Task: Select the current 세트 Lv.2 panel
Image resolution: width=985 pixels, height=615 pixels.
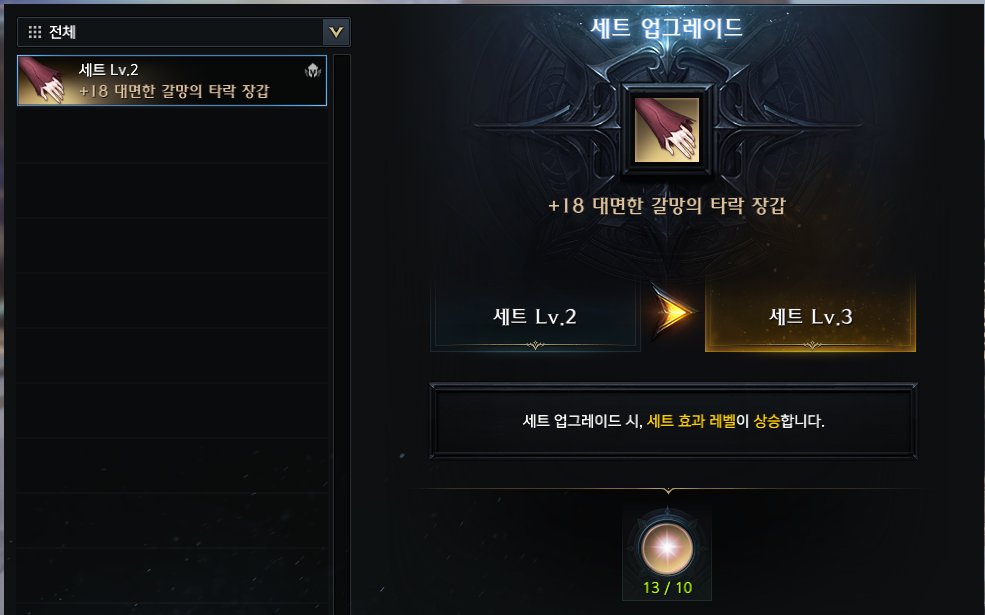Action: pyautogui.click(x=535, y=315)
